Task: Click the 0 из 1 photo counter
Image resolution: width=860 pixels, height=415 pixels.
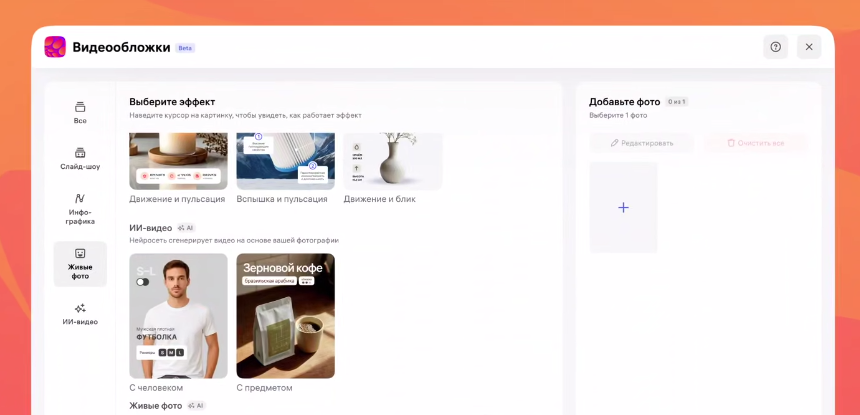Action: (x=677, y=102)
